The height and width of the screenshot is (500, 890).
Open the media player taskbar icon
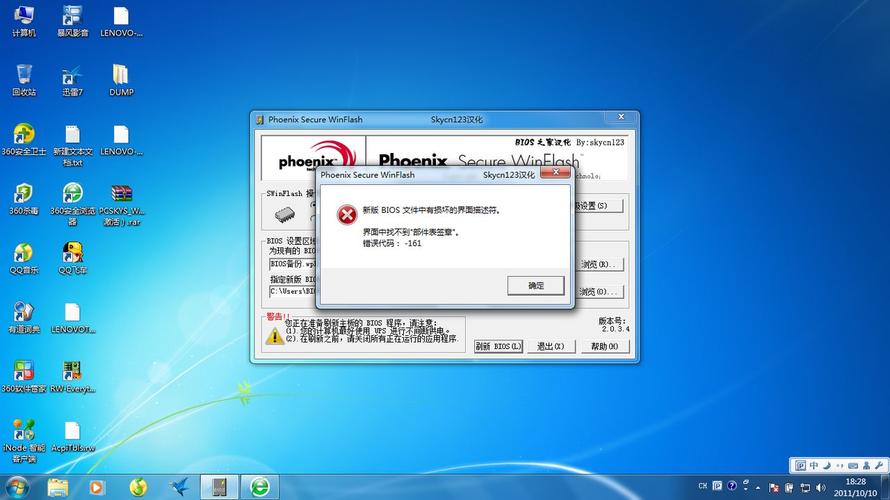pos(96,487)
